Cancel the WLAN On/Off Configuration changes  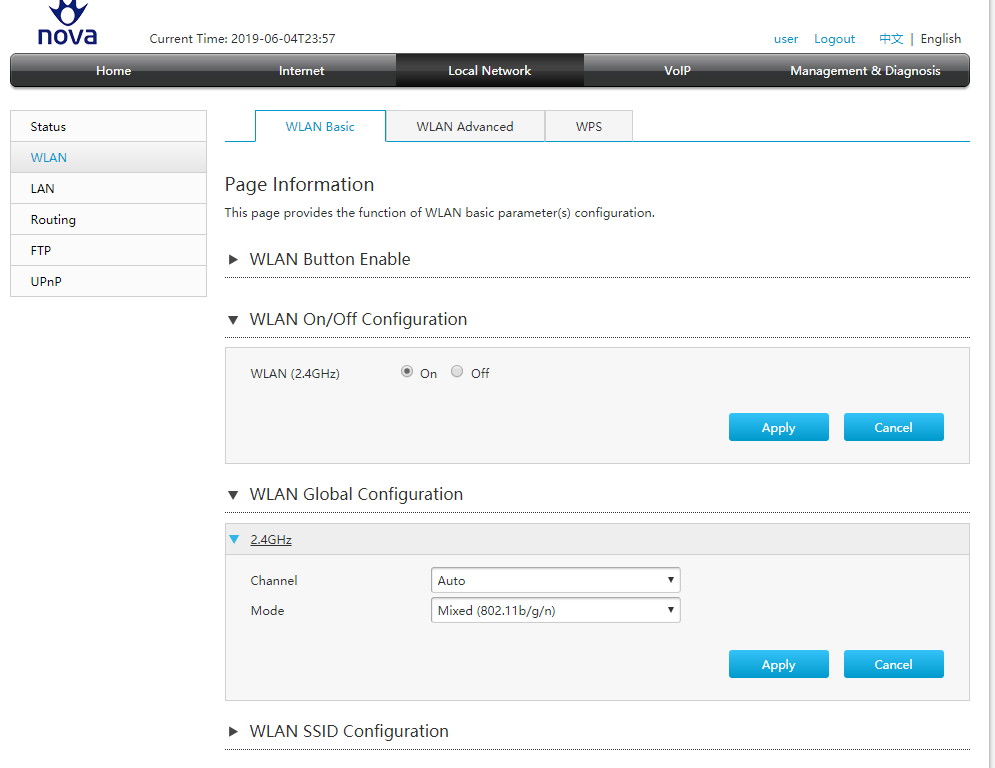[x=893, y=427]
